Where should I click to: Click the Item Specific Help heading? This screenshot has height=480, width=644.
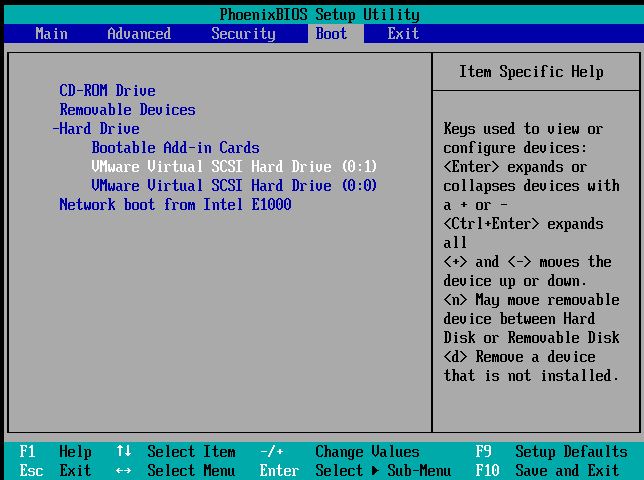pyautogui.click(x=531, y=71)
